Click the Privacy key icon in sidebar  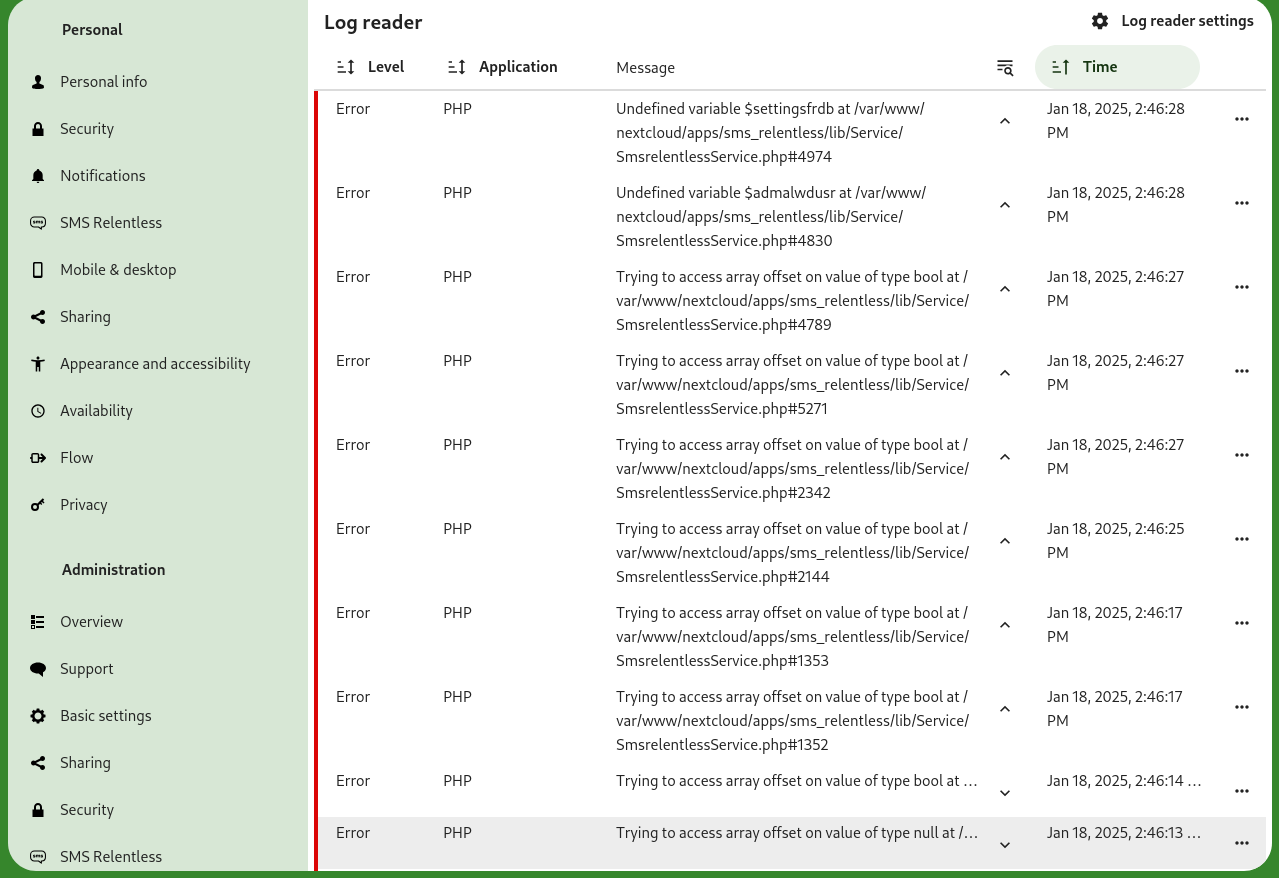(x=38, y=505)
